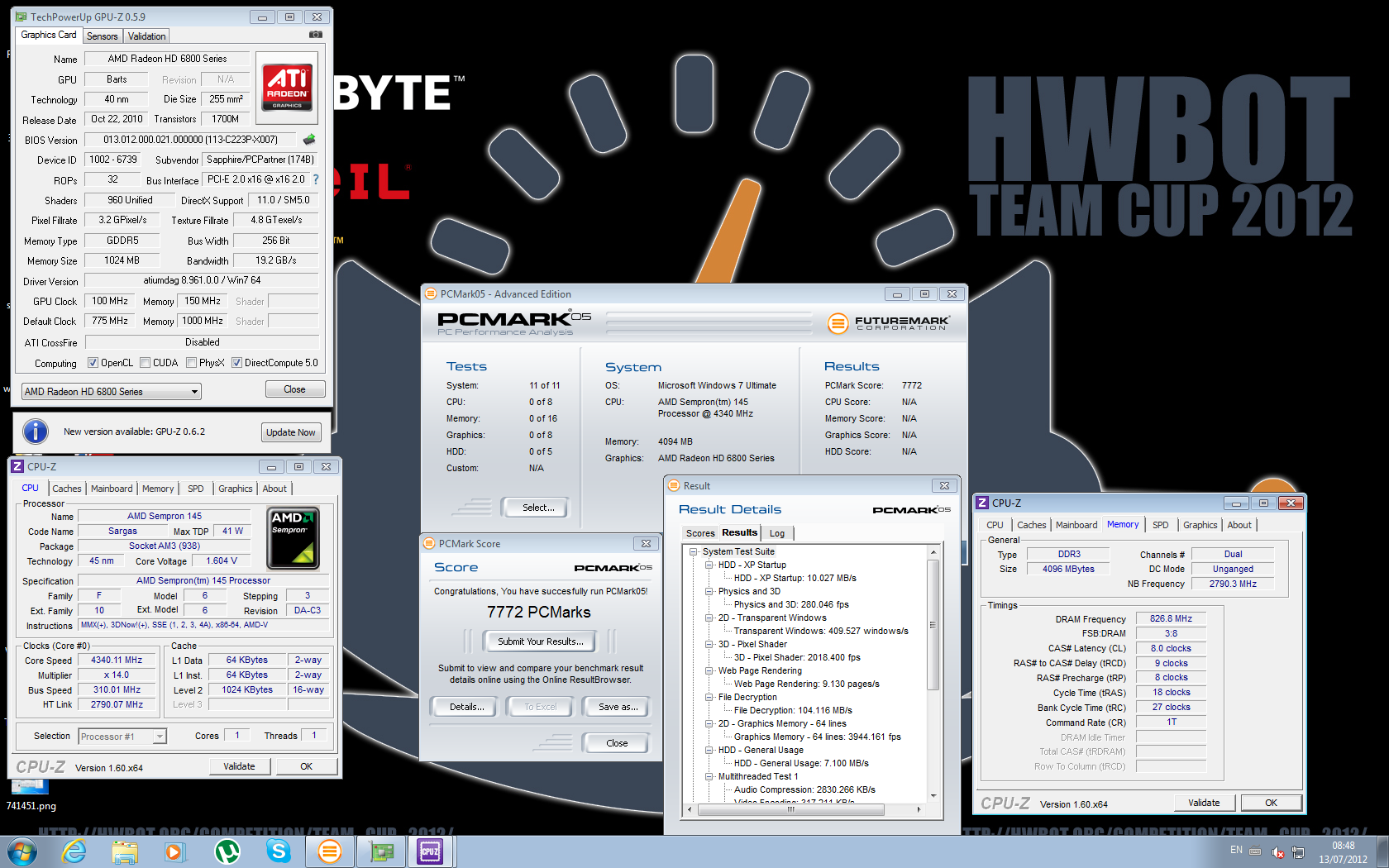
Task: Click OK in the memory CPU-Z window
Action: (x=1271, y=803)
